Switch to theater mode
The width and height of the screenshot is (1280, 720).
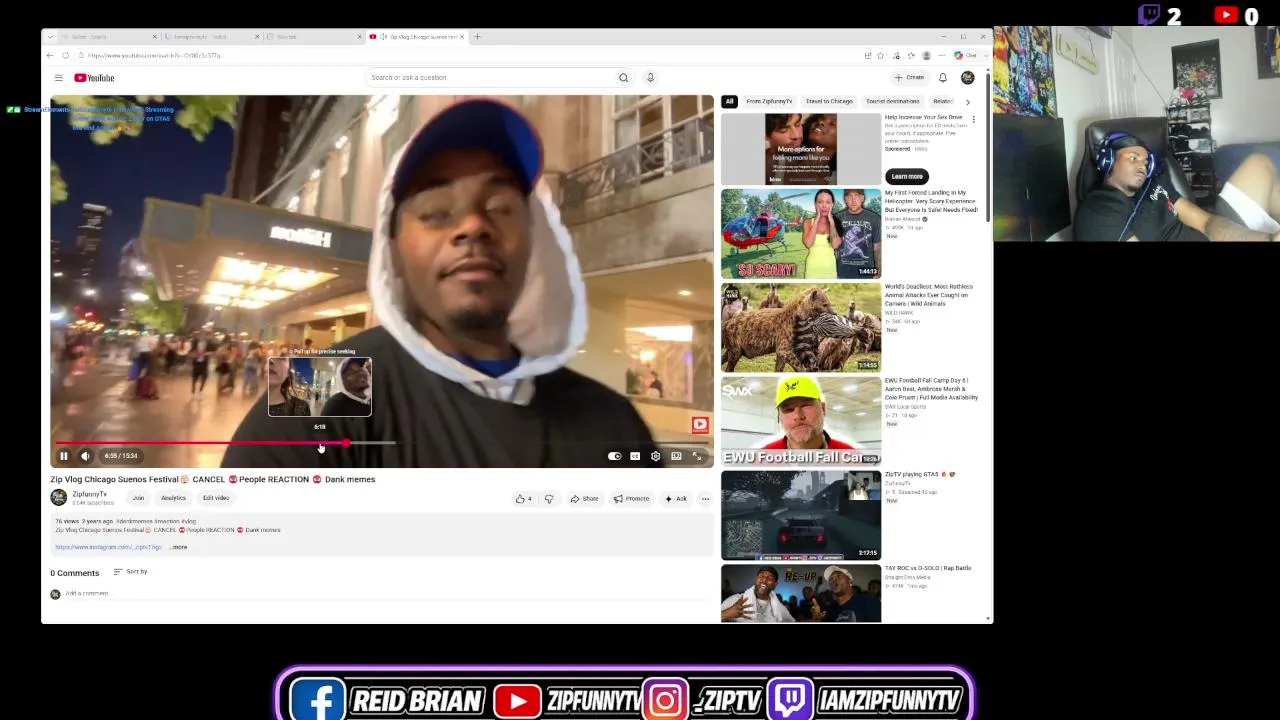pyautogui.click(x=676, y=456)
